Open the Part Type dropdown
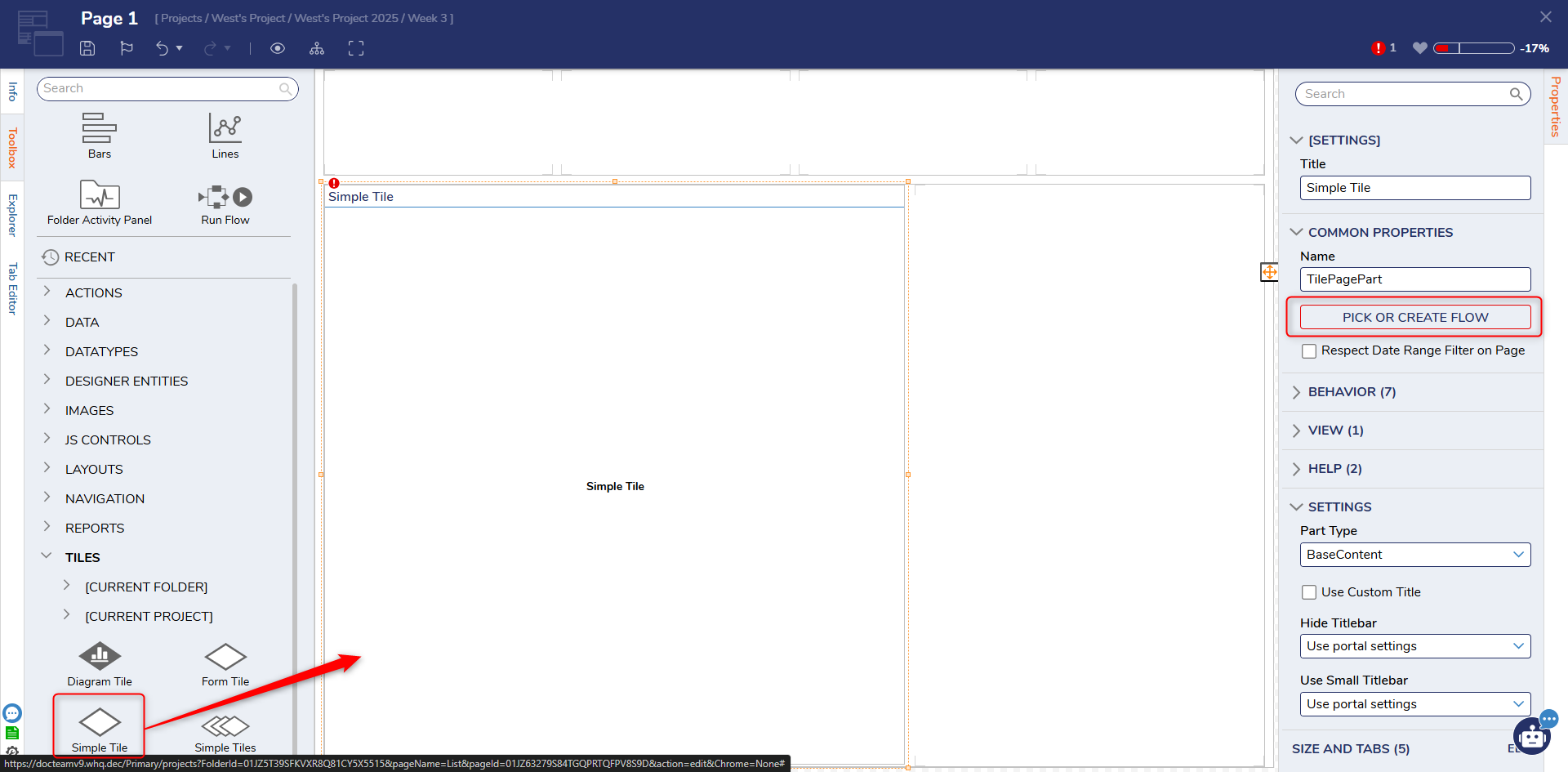 point(1414,555)
